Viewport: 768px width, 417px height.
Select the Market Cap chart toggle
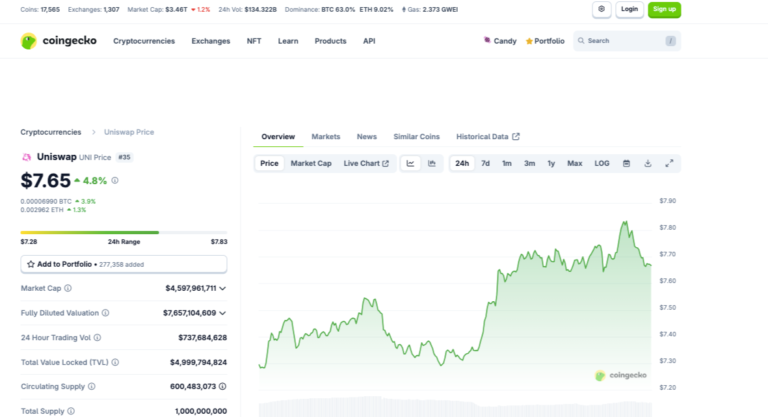(311, 163)
